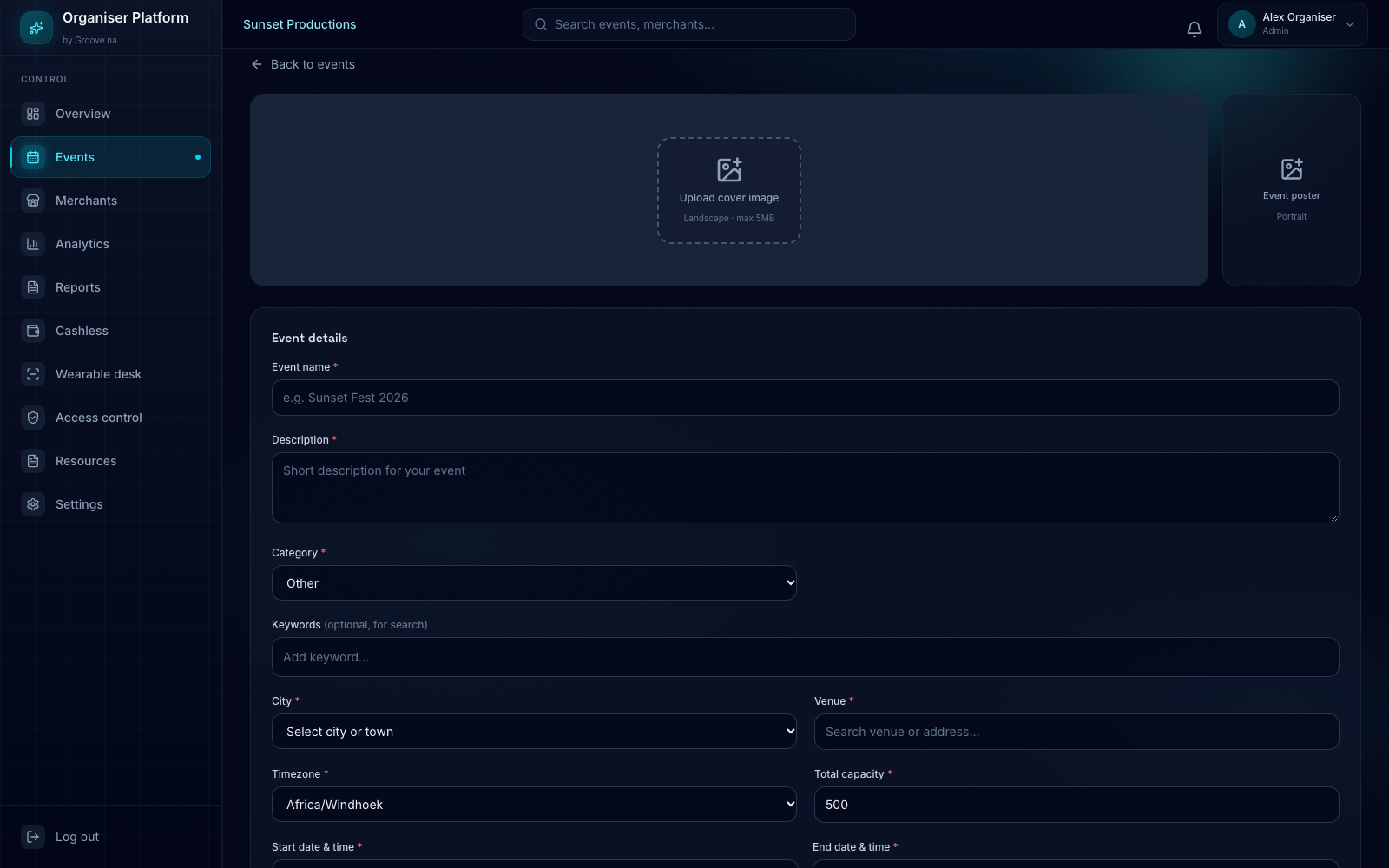This screenshot has width=1389, height=868.
Task: Open the Overview page
Action: click(x=111, y=114)
